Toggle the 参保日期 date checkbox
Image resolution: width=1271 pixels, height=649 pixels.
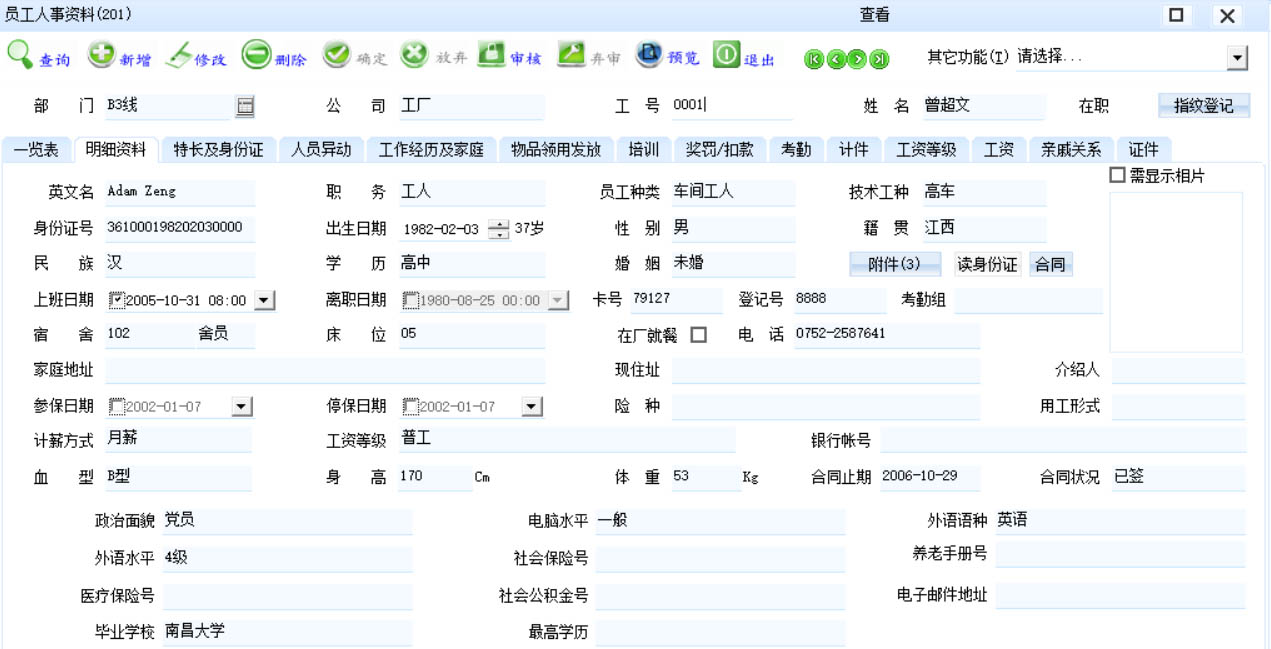tap(117, 406)
